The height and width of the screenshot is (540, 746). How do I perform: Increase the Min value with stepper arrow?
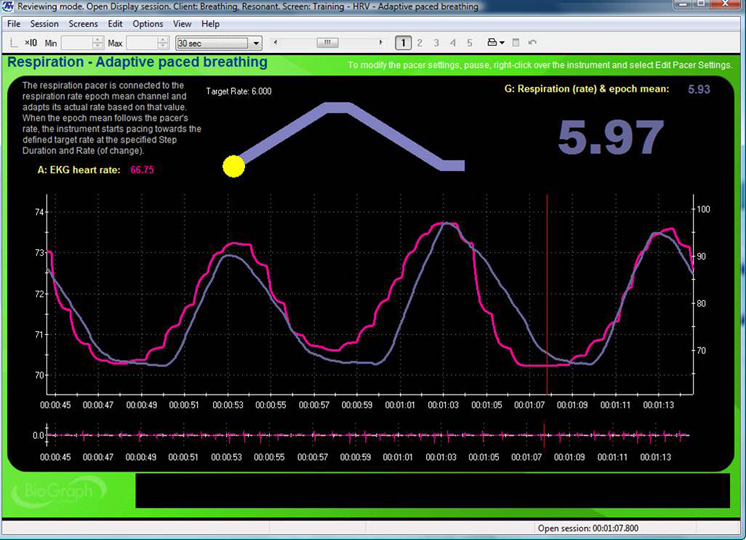click(x=97, y=40)
